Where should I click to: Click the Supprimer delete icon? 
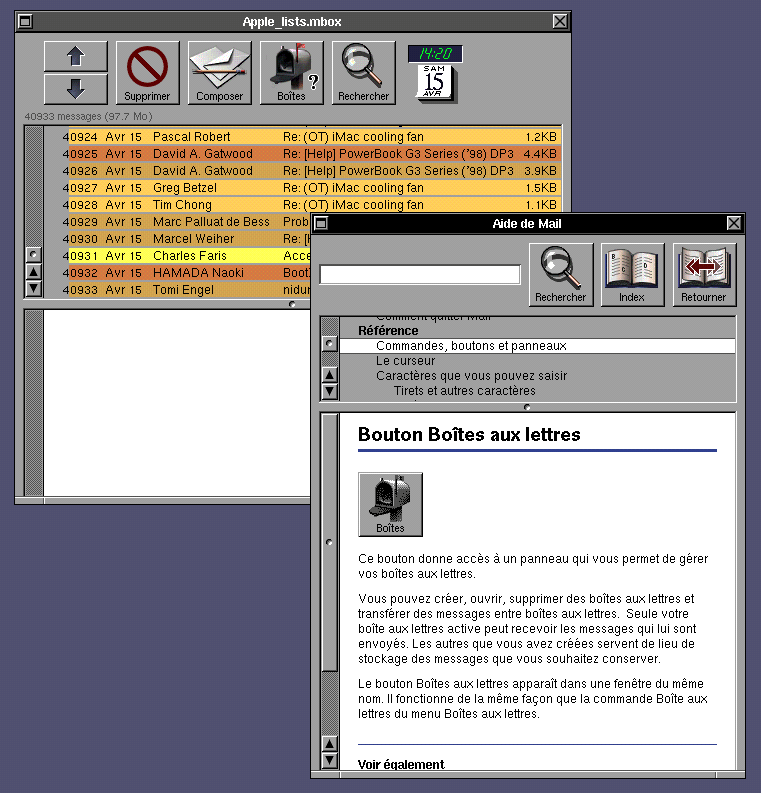click(148, 73)
